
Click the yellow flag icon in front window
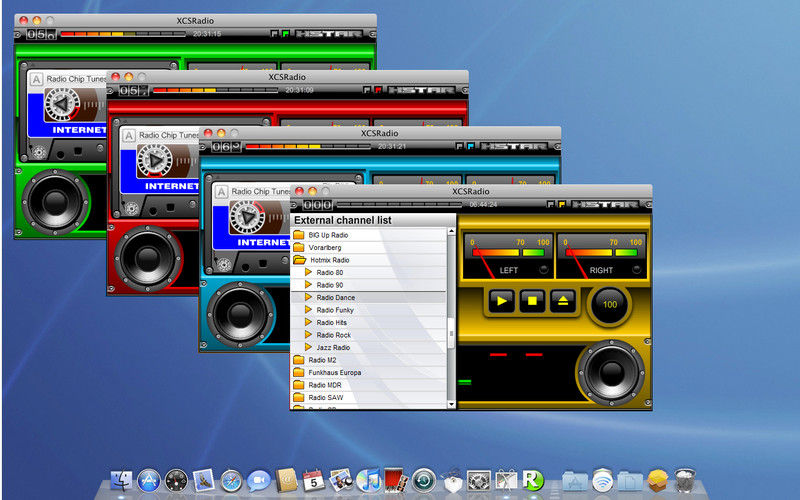click(x=561, y=205)
